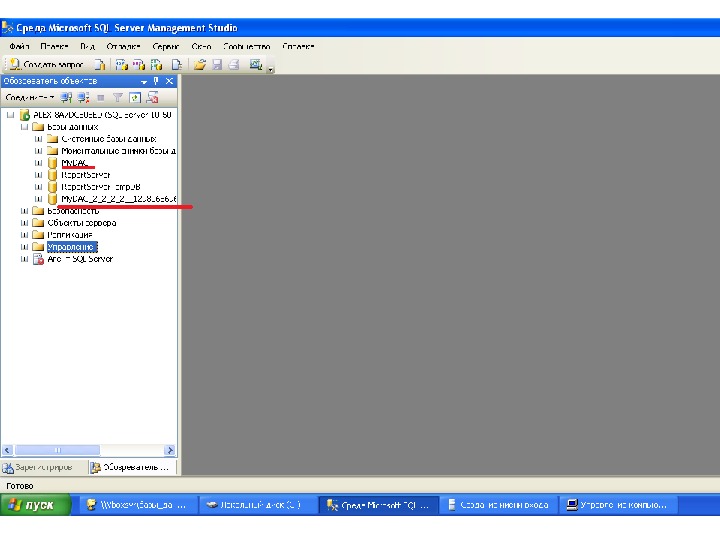Select the first MyDAC database label
This screenshot has height=540, width=720.
point(74,163)
